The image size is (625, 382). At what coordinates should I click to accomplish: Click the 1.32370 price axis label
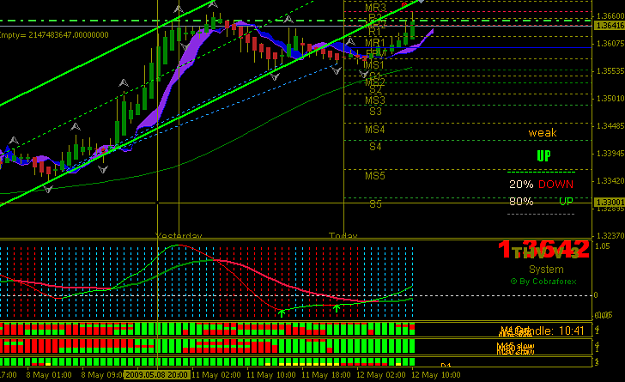[610, 236]
